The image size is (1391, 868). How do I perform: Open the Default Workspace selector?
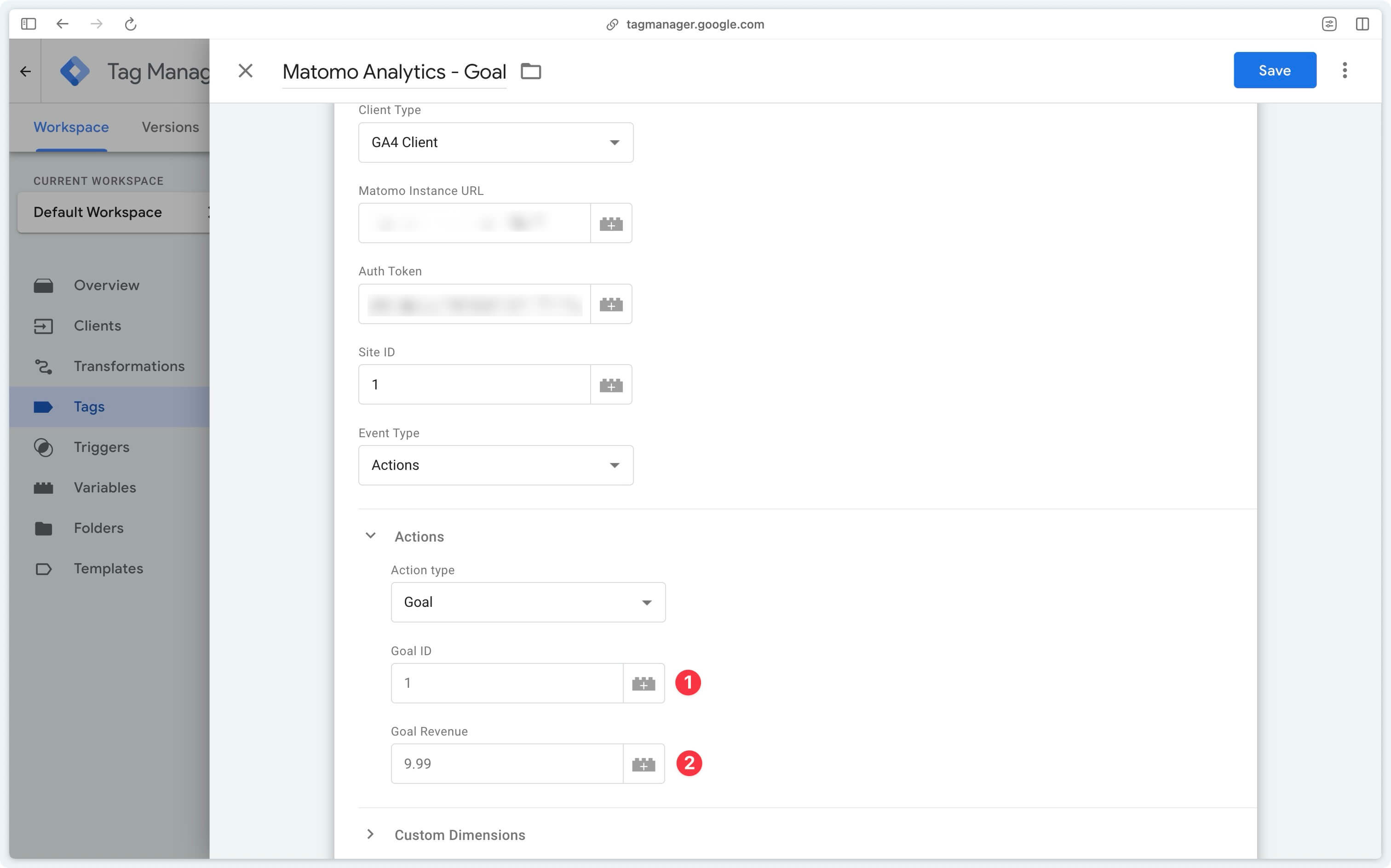pos(114,212)
